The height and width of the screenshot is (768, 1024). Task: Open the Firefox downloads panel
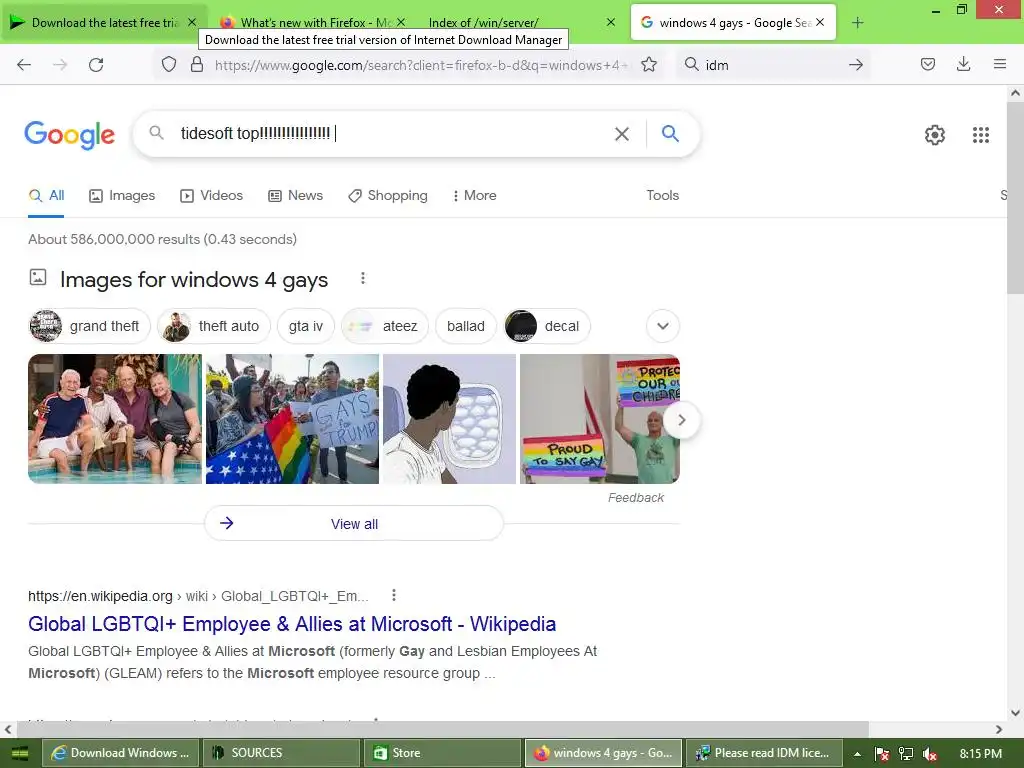963,64
